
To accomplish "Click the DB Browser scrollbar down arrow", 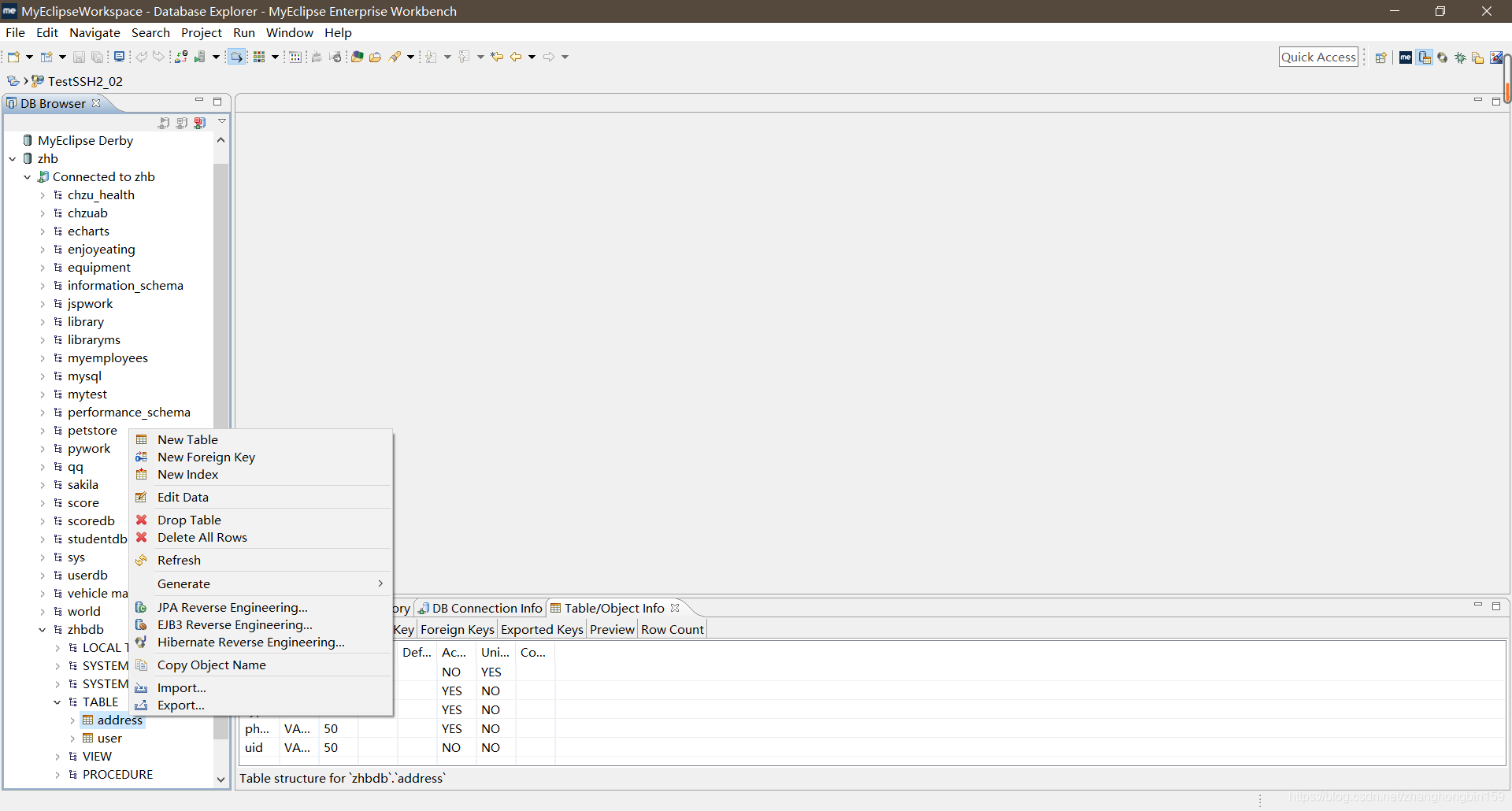I will click(x=220, y=779).
